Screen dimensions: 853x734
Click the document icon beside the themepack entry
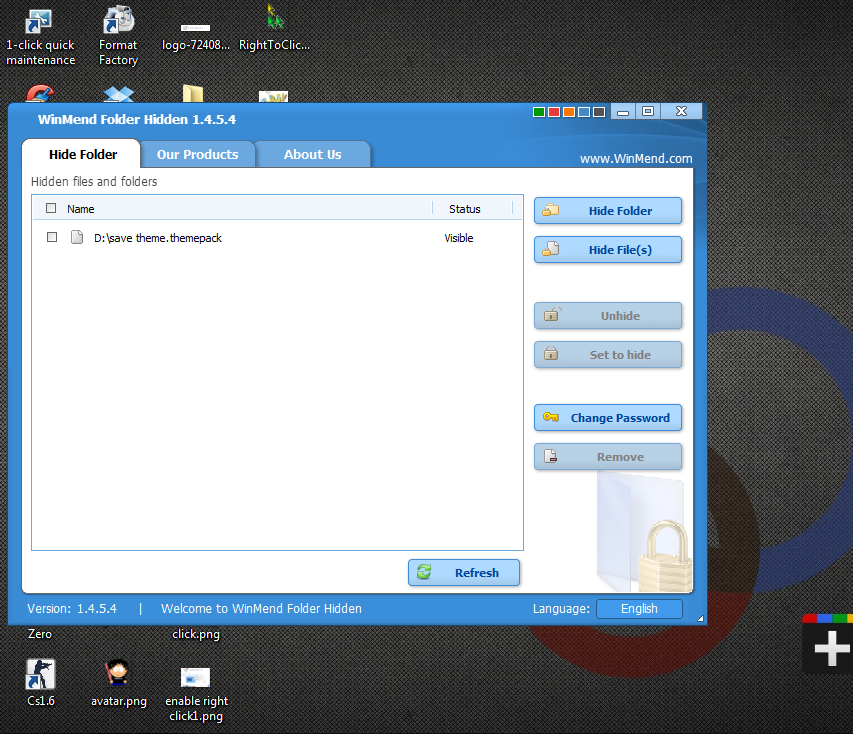pyautogui.click(x=78, y=237)
